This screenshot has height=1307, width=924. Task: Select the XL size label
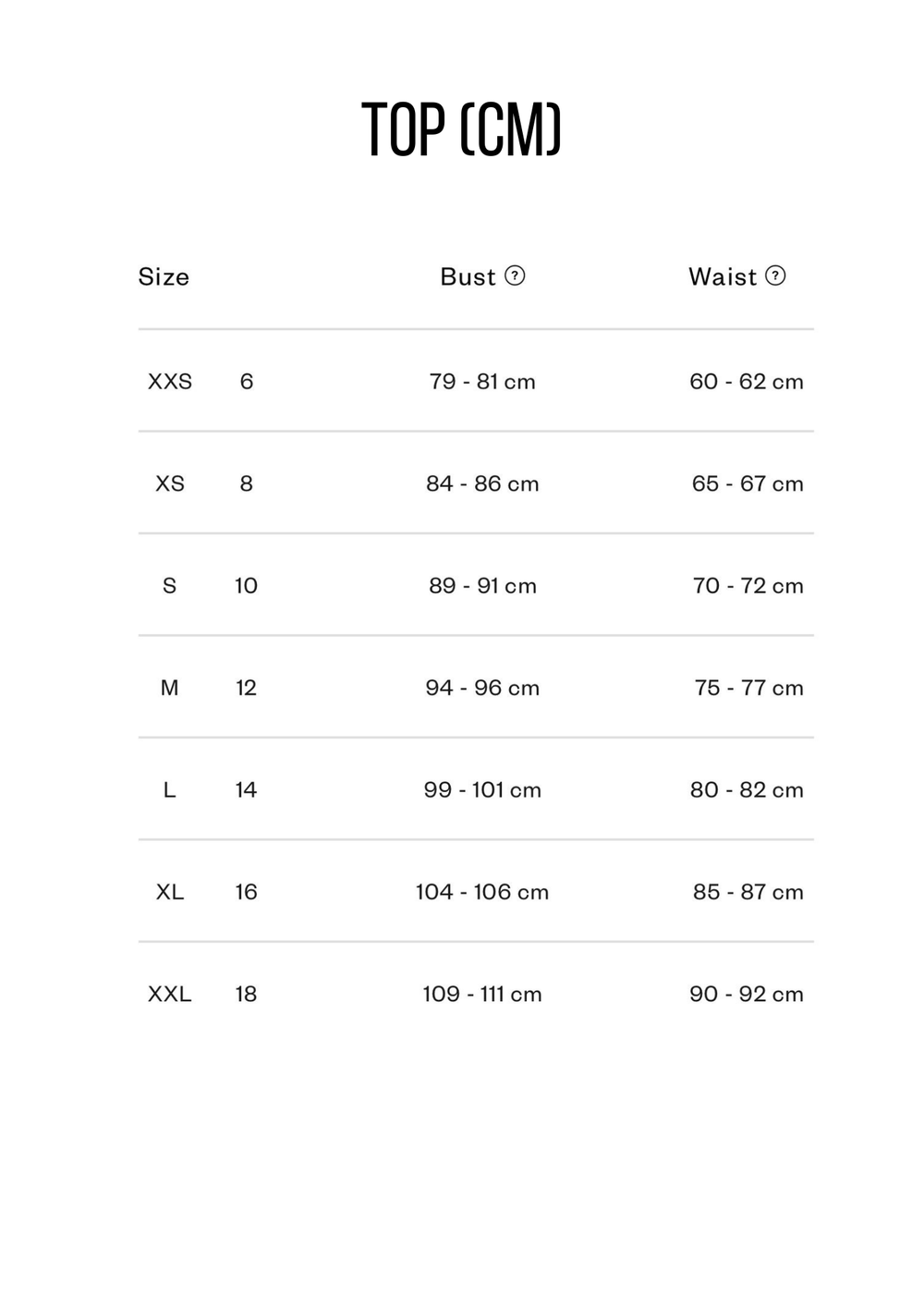click(170, 892)
